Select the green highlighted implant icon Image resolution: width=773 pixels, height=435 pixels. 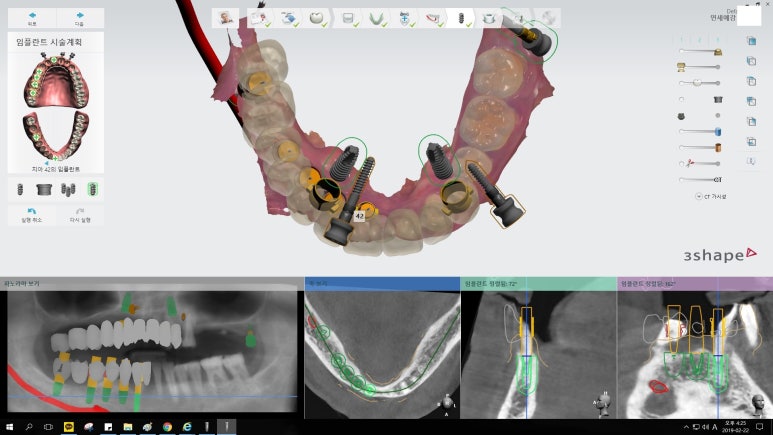click(x=92, y=188)
